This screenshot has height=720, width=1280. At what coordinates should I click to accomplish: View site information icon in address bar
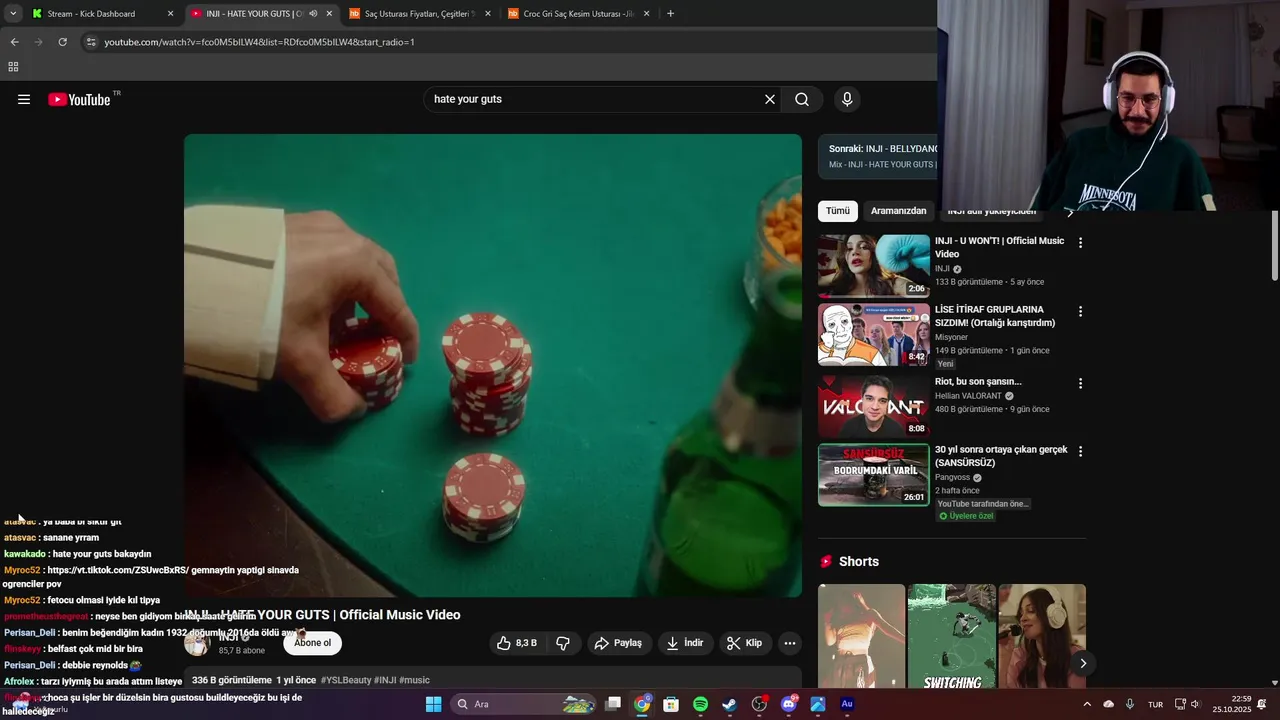(91, 42)
